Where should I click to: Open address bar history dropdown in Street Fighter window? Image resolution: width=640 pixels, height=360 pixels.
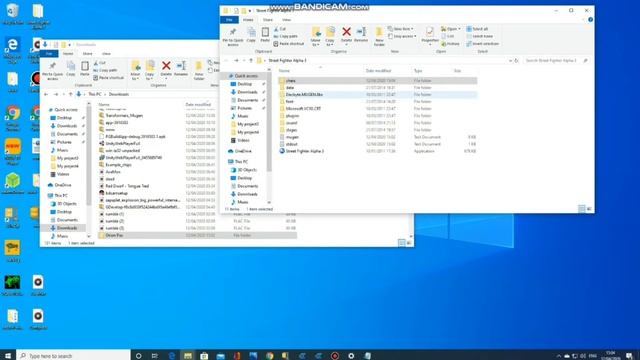[x=510, y=60]
